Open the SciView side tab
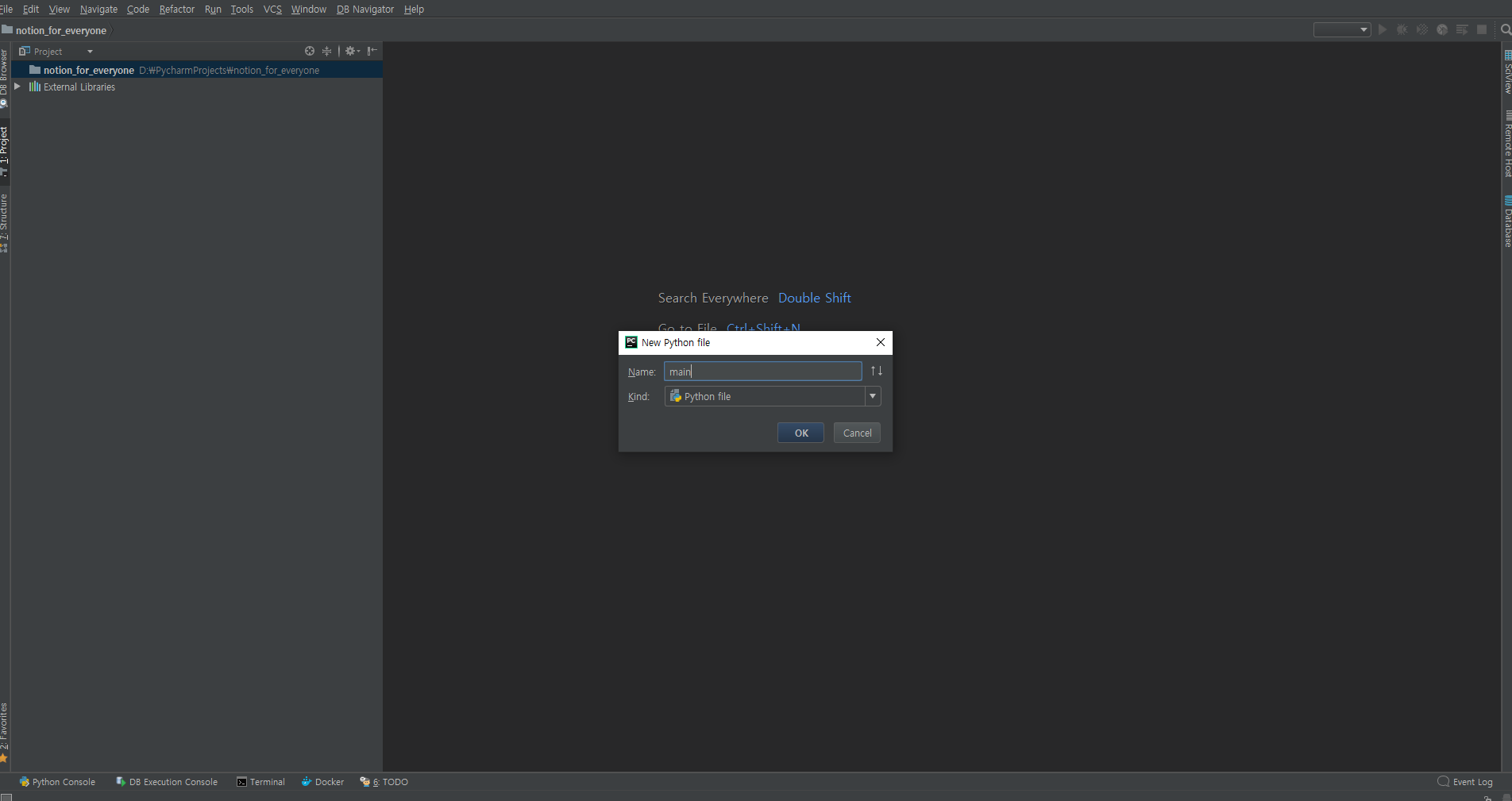 click(x=1507, y=72)
